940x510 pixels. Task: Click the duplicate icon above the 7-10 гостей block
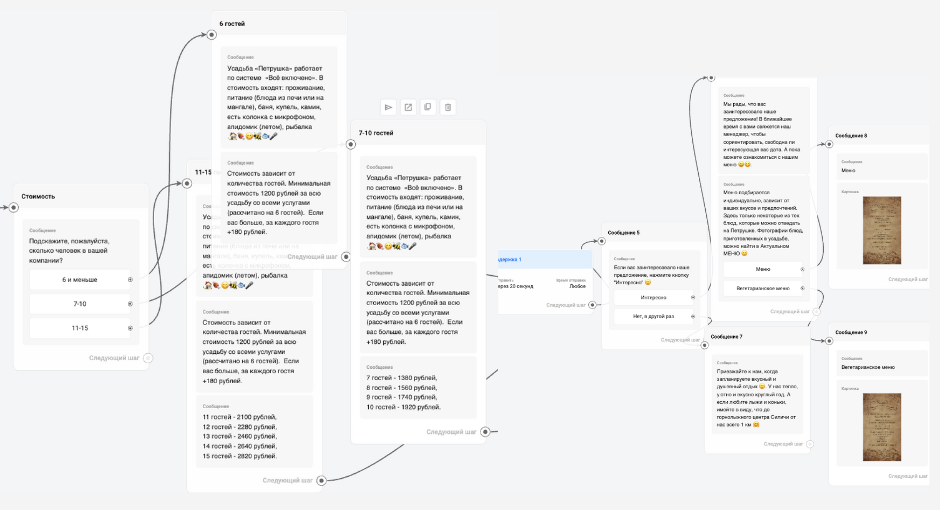click(427, 107)
